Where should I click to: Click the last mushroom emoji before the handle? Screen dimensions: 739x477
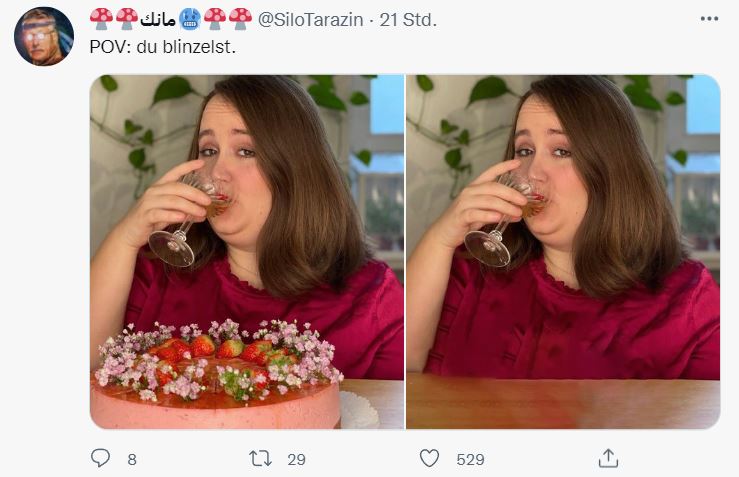point(240,19)
